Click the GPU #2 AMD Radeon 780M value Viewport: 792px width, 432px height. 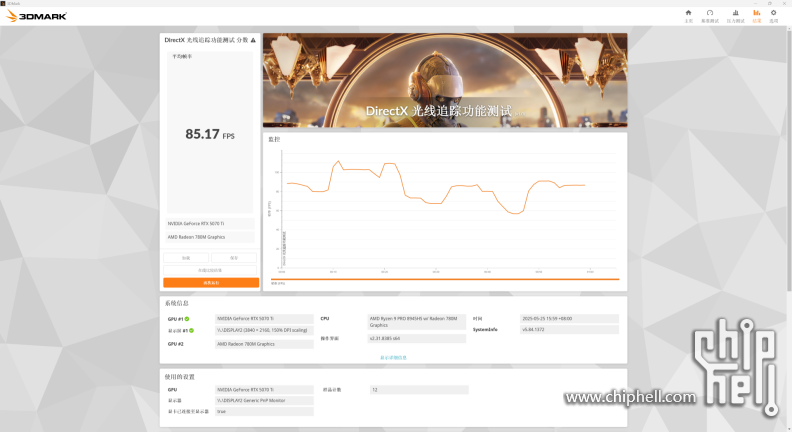click(x=264, y=344)
